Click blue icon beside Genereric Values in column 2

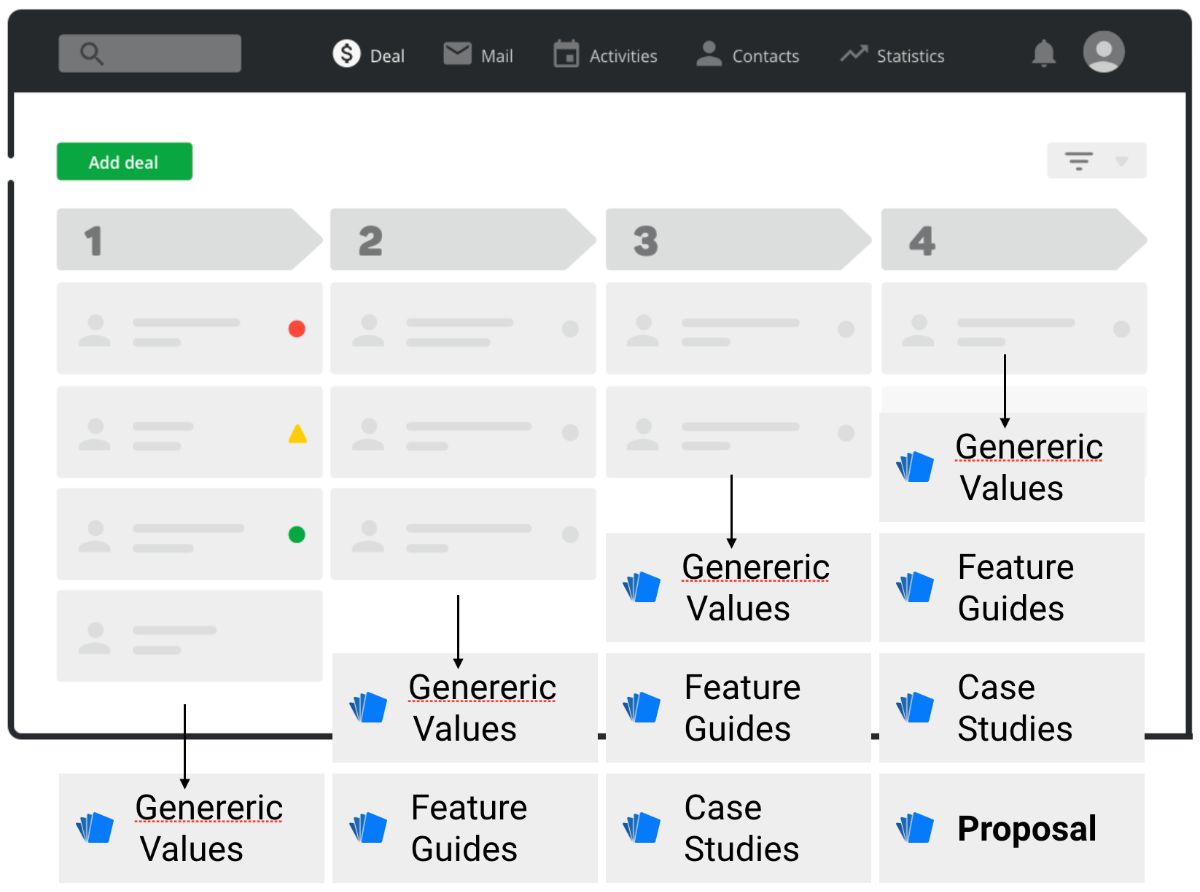point(368,707)
